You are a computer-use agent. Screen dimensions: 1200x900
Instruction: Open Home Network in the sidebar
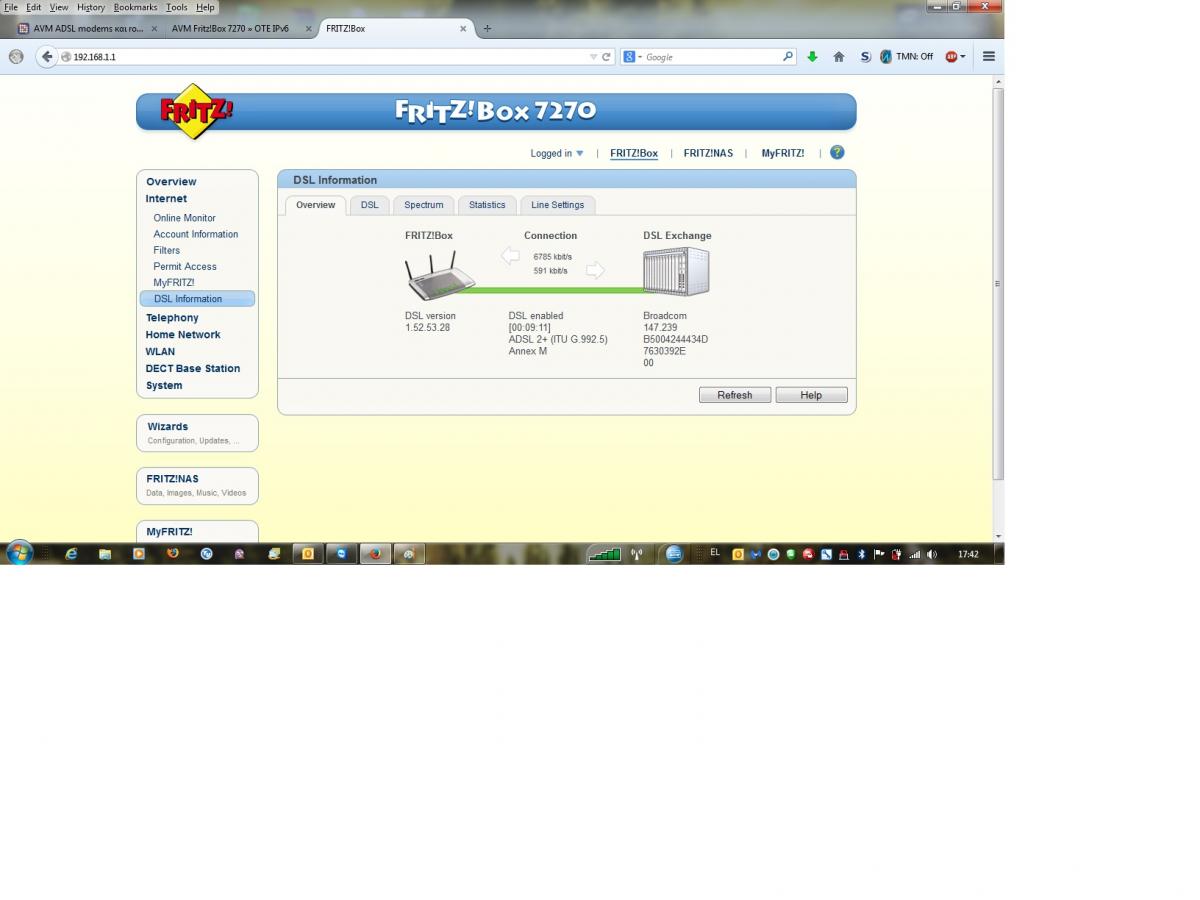(x=183, y=335)
